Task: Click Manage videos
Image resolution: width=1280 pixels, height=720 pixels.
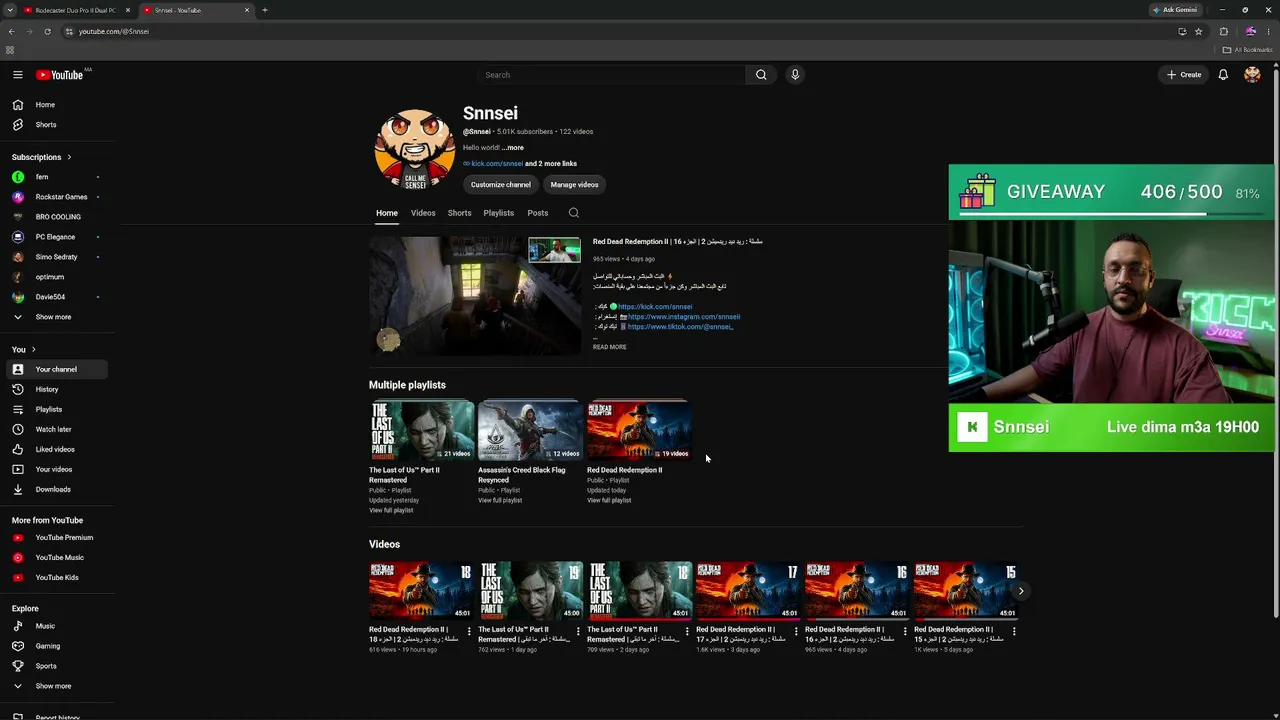Action: (x=574, y=185)
